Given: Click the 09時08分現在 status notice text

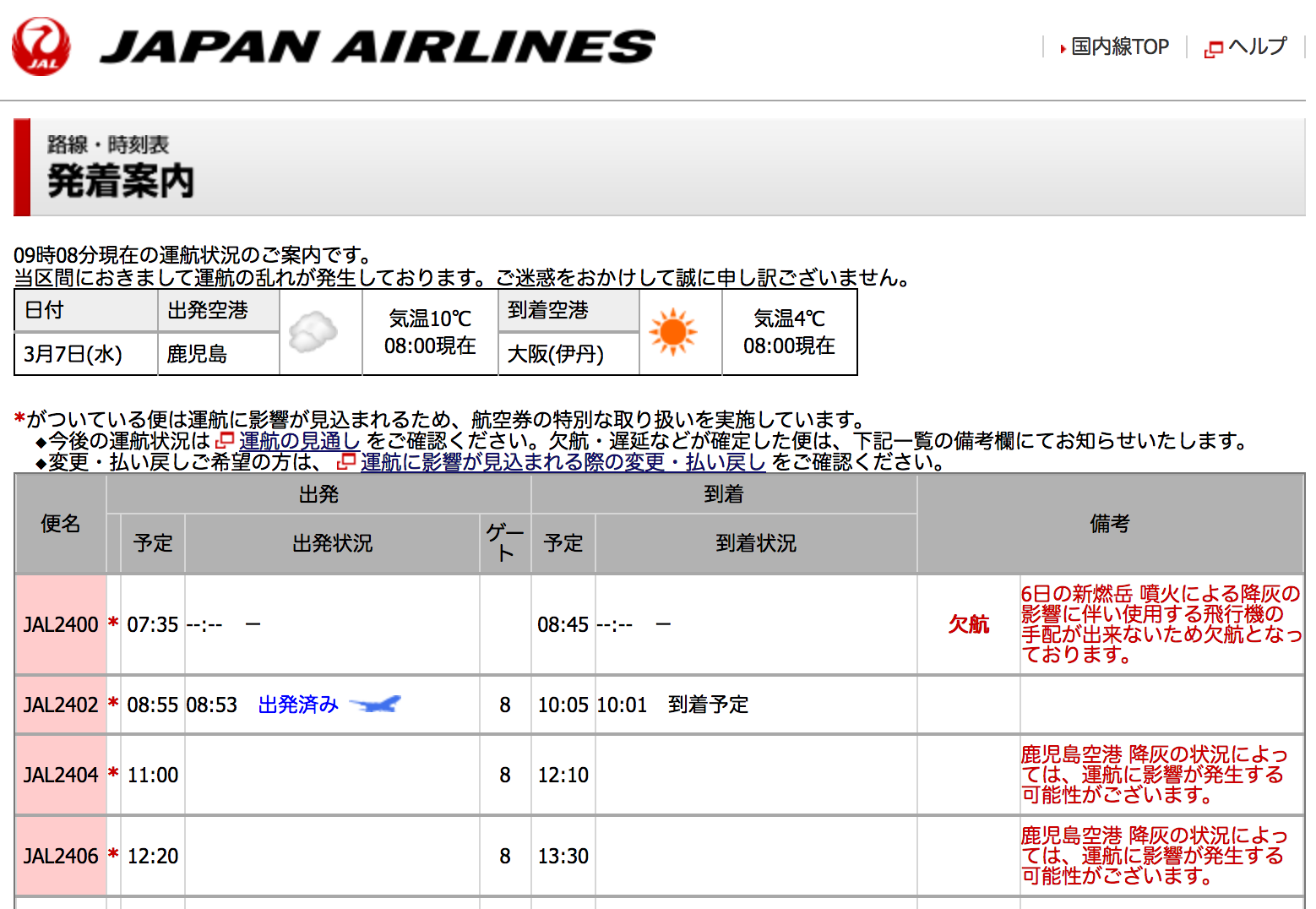Looking at the screenshot, I should [x=193, y=254].
